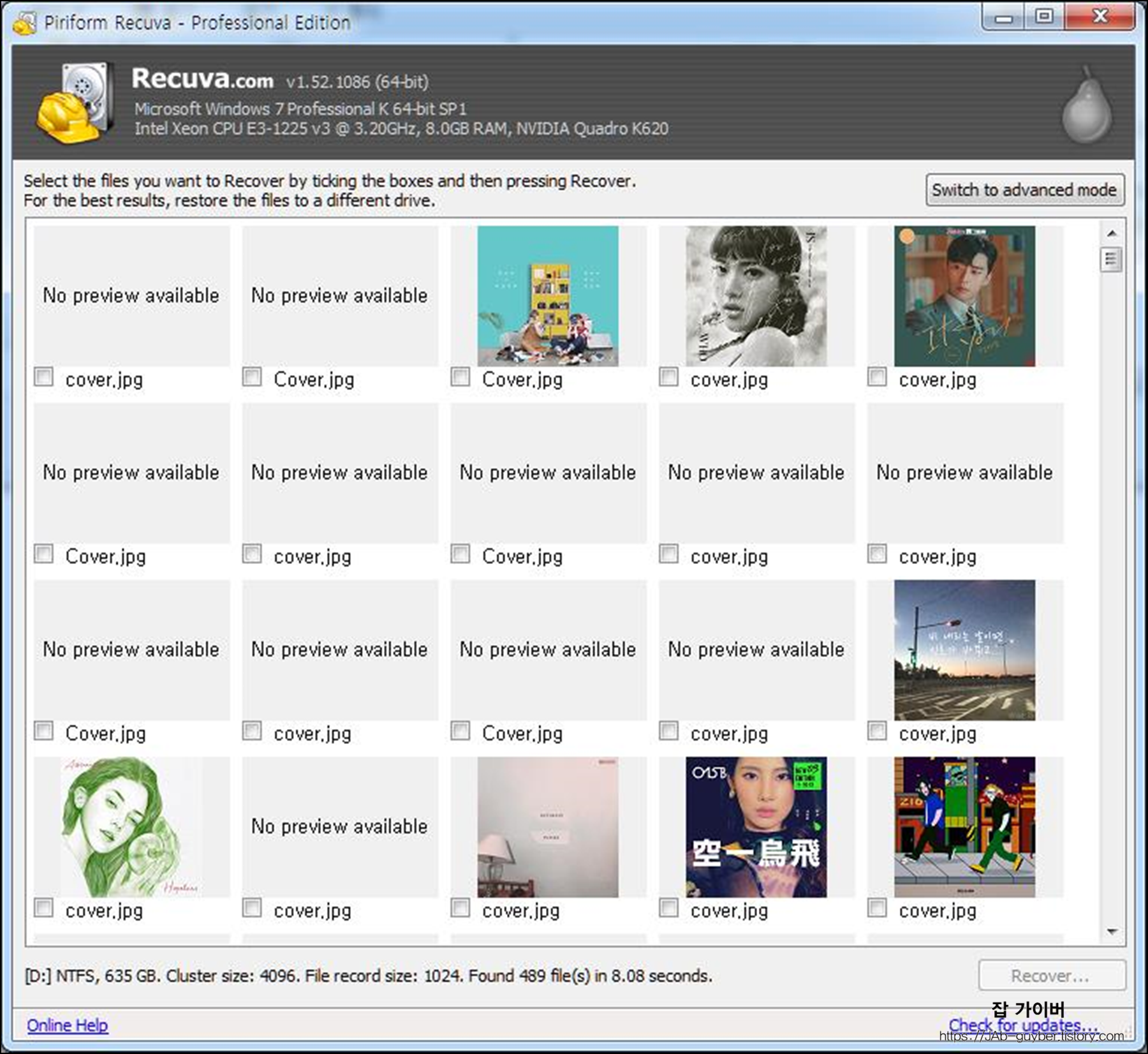
Task: Select the night street sky thumbnail
Action: coord(964,650)
